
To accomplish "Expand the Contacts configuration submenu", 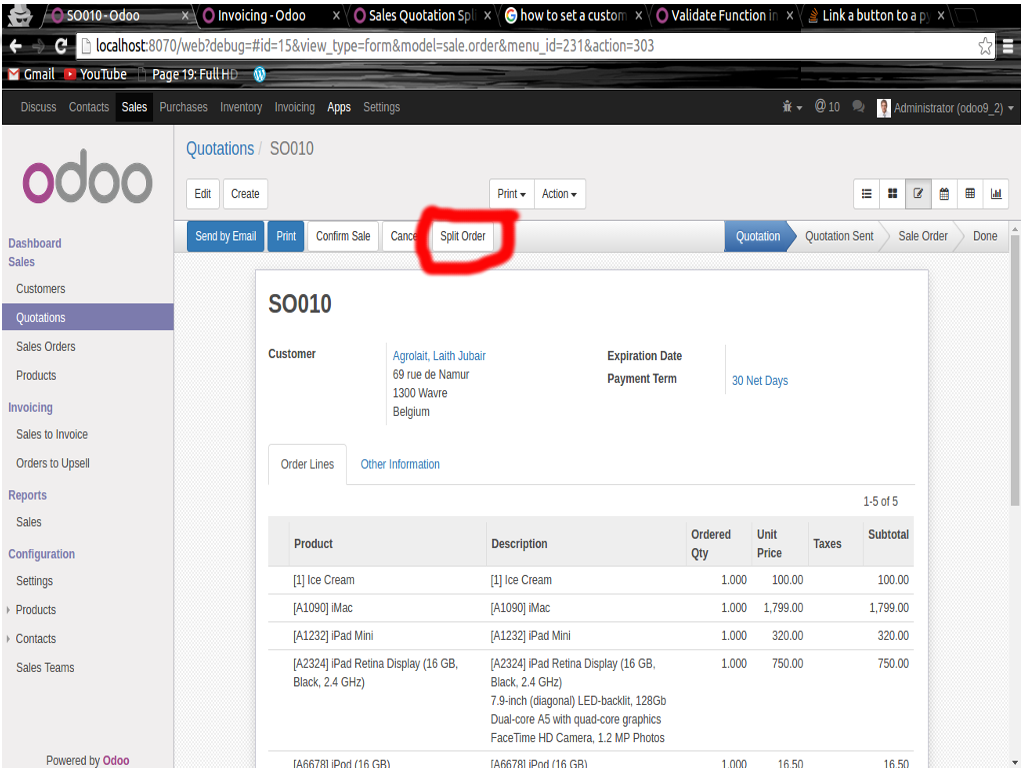I will point(35,639).
